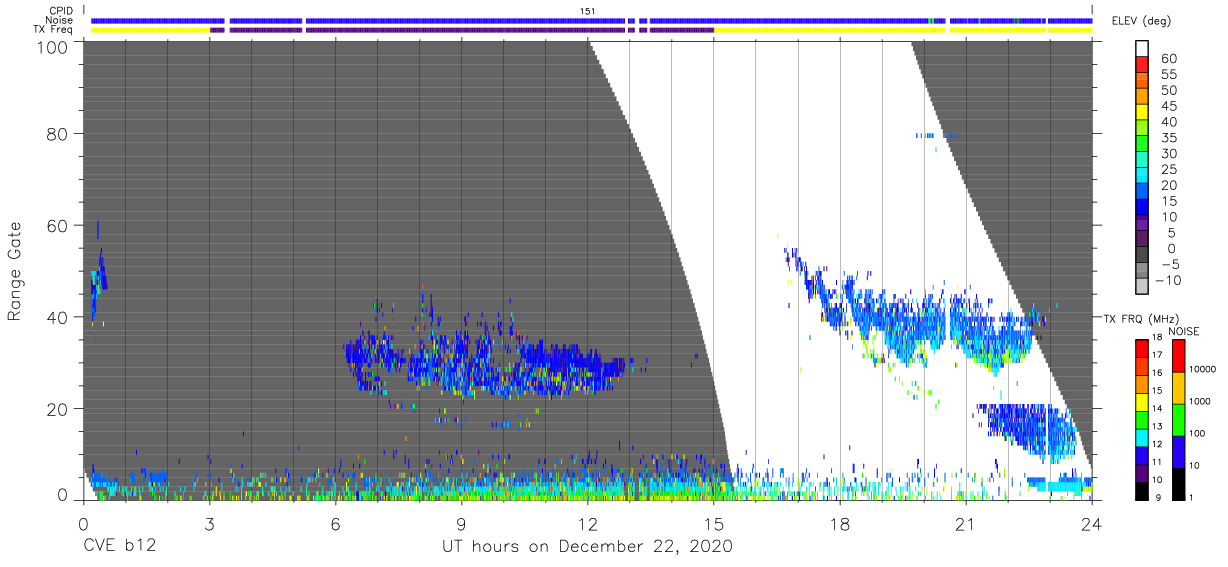Click the CPID label at top left
Image resolution: width=1228 pixels, height=567 pixels.
pos(61,11)
